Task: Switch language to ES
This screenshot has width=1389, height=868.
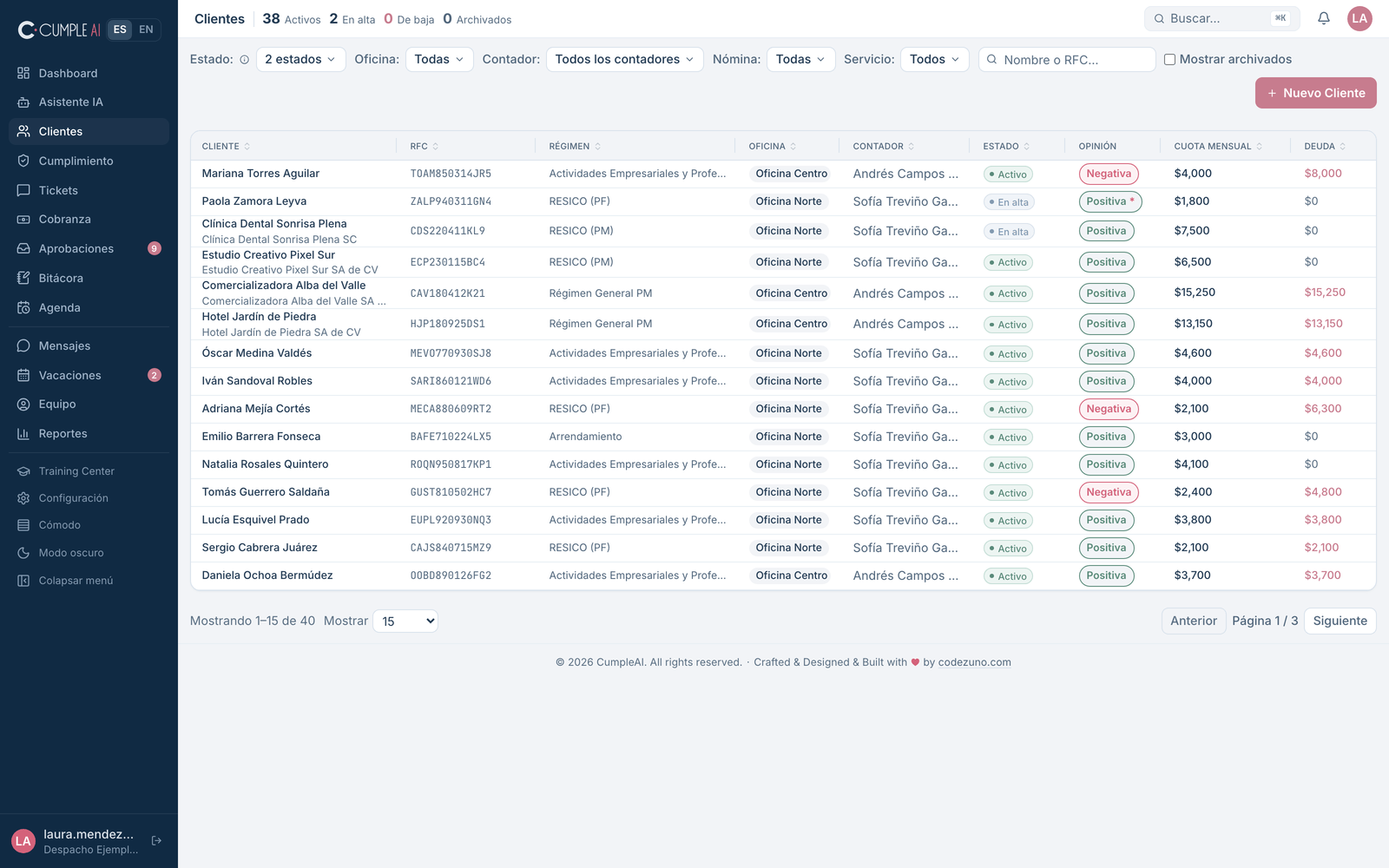Action: (x=120, y=30)
